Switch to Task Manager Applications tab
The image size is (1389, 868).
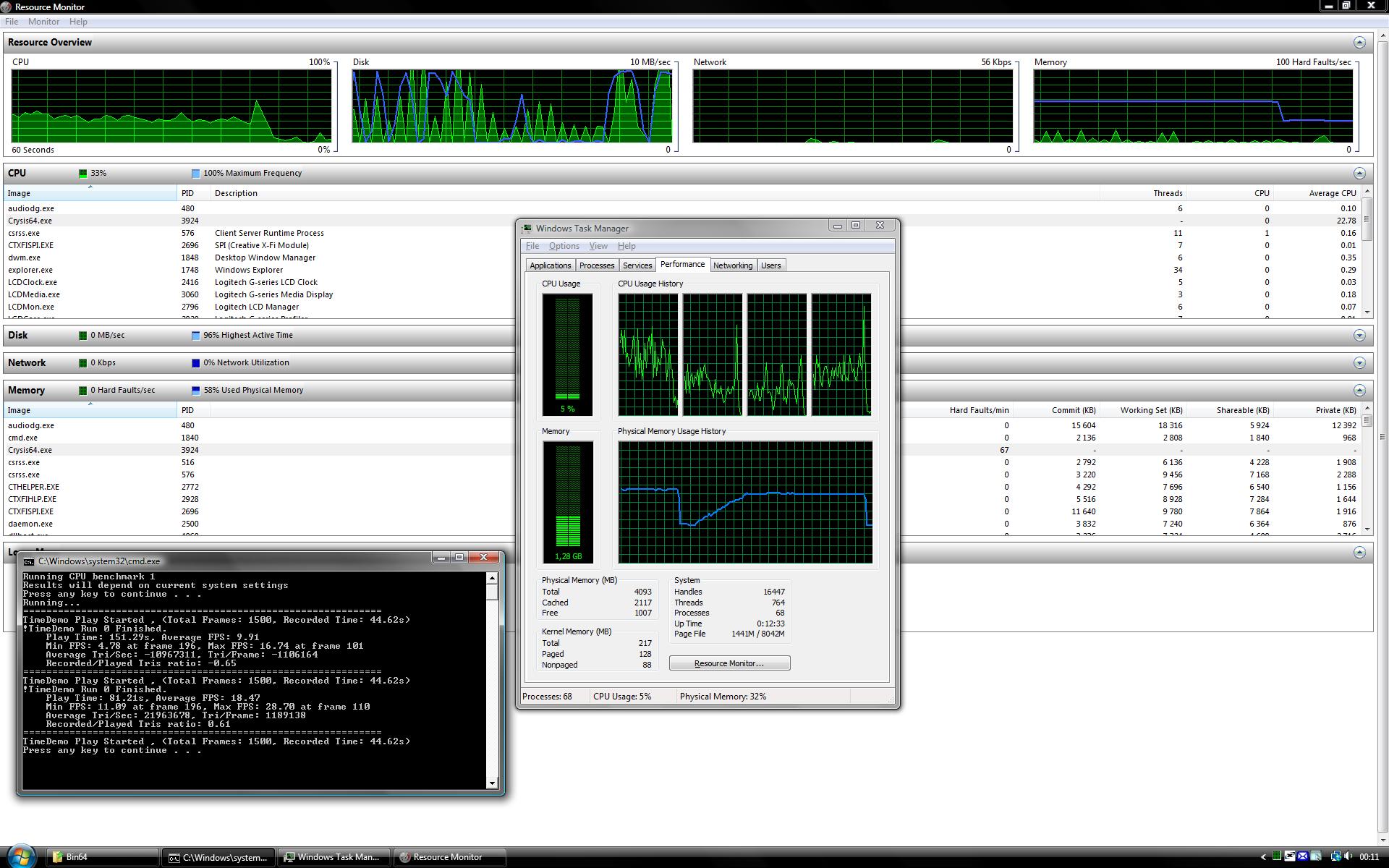point(551,265)
